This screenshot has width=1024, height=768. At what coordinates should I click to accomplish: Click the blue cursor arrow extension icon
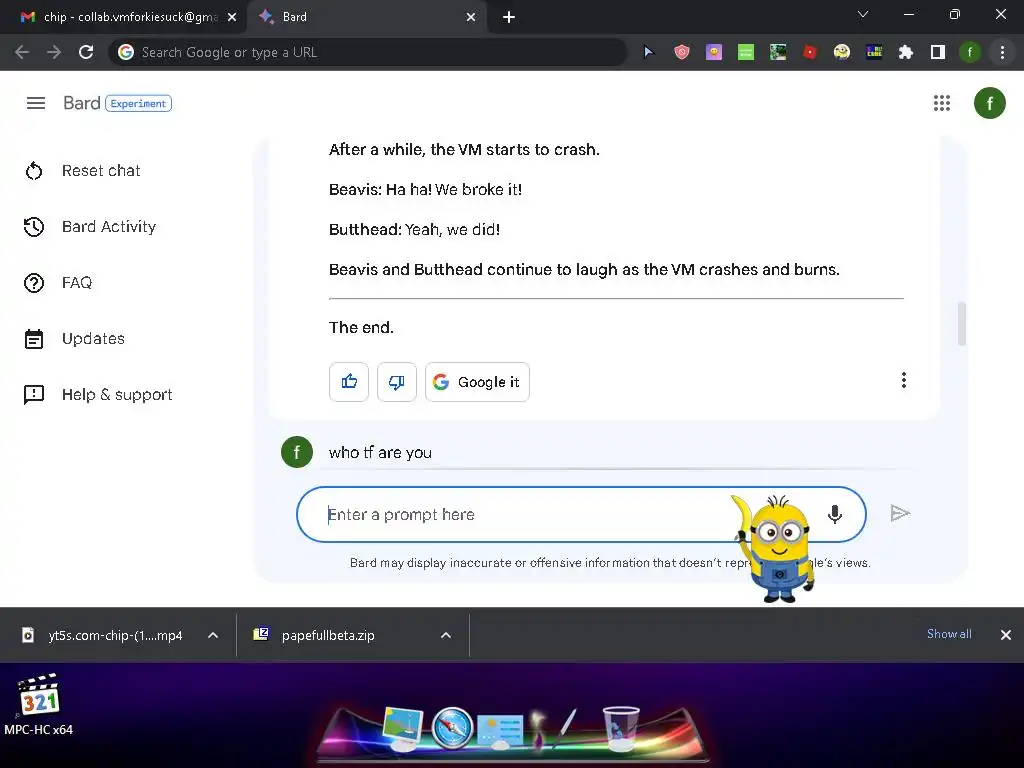pyautogui.click(x=648, y=52)
